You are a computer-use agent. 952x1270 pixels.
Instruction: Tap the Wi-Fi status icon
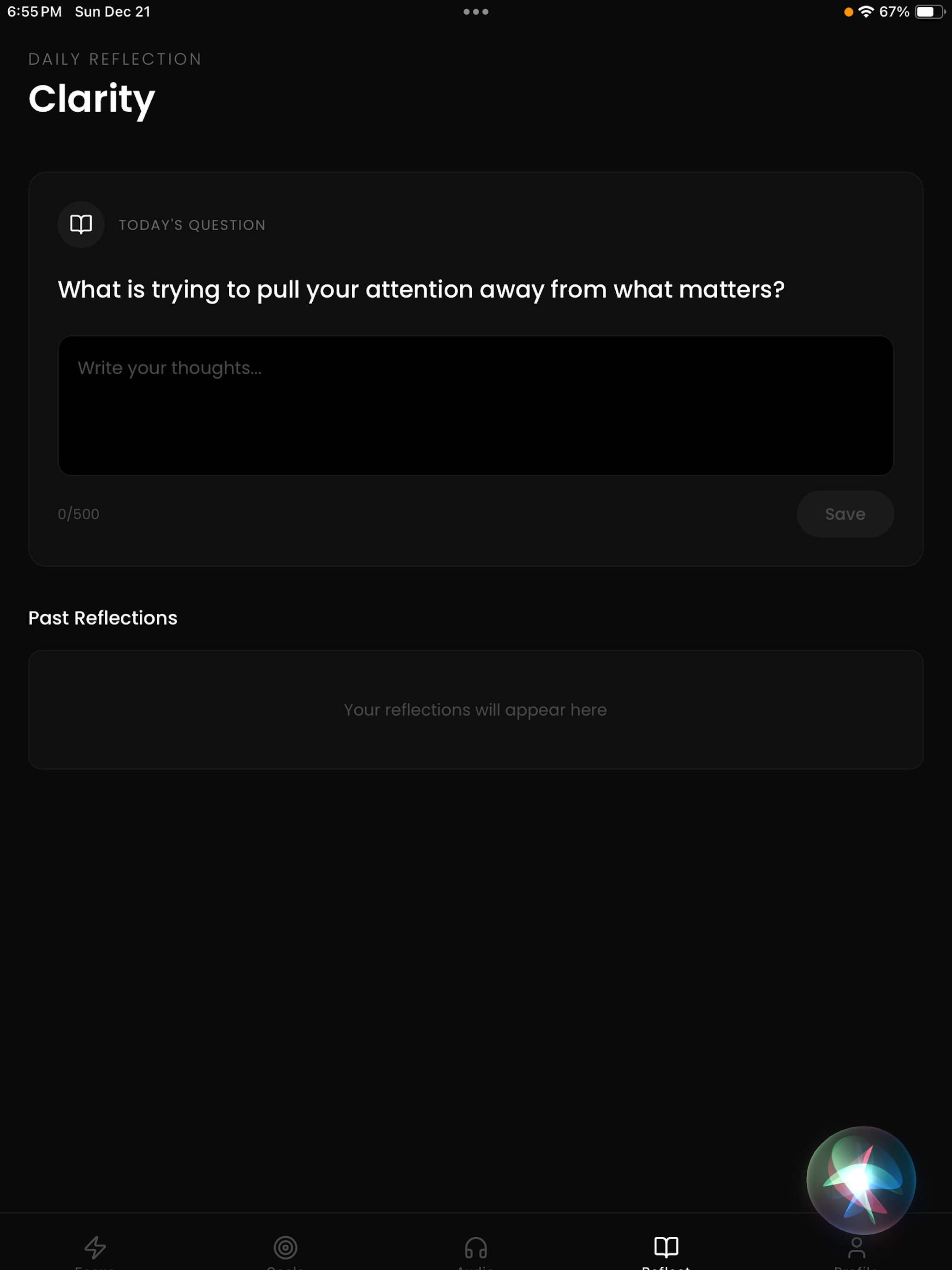[x=866, y=12]
